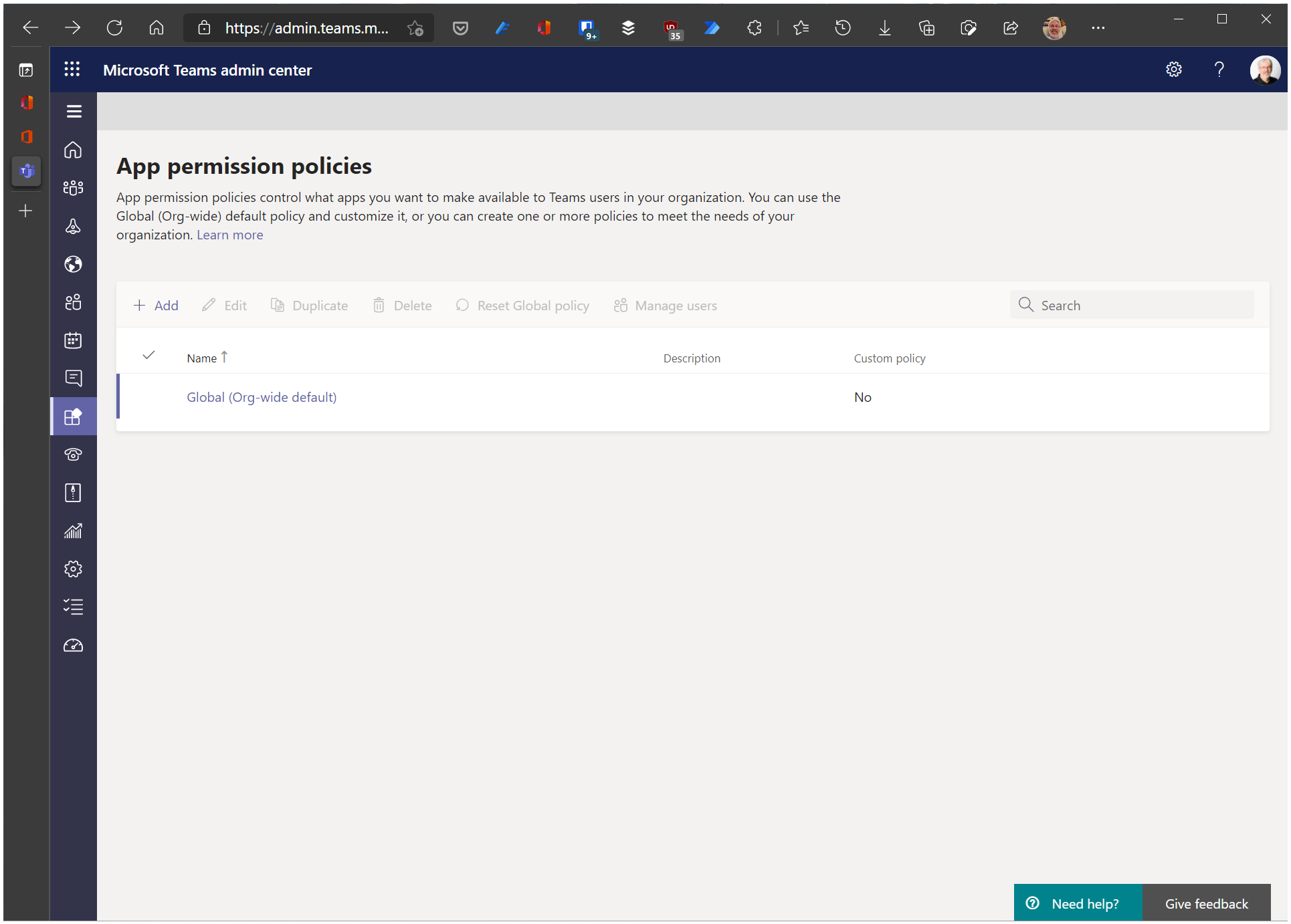Viewport: 1291px width, 924px height.
Task: Sort the table by Name column
Action: (202, 358)
